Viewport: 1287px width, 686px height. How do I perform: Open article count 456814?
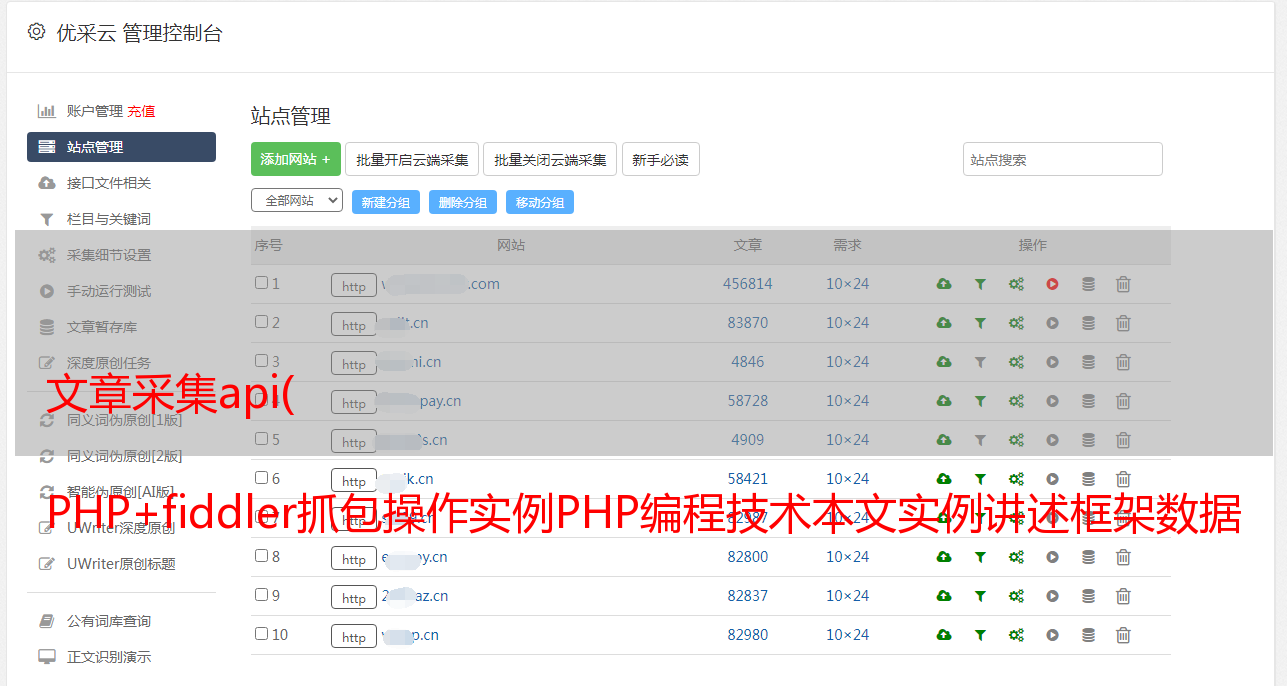pos(748,284)
